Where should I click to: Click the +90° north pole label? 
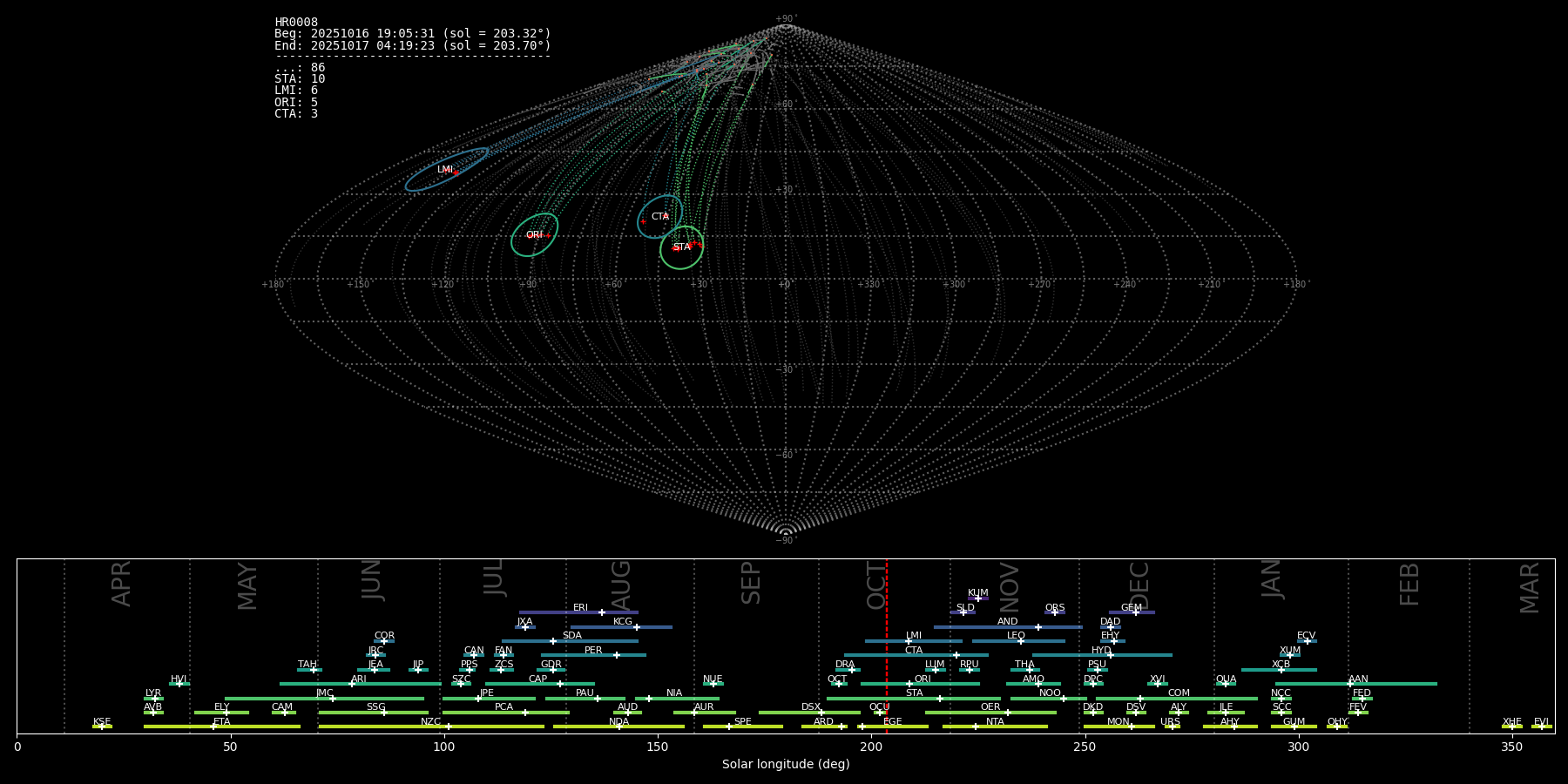[786, 18]
